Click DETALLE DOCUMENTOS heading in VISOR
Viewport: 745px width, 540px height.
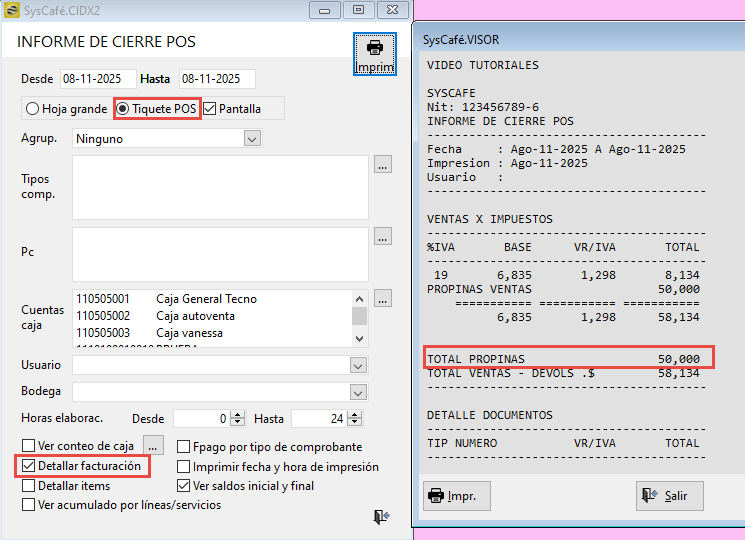click(x=490, y=415)
